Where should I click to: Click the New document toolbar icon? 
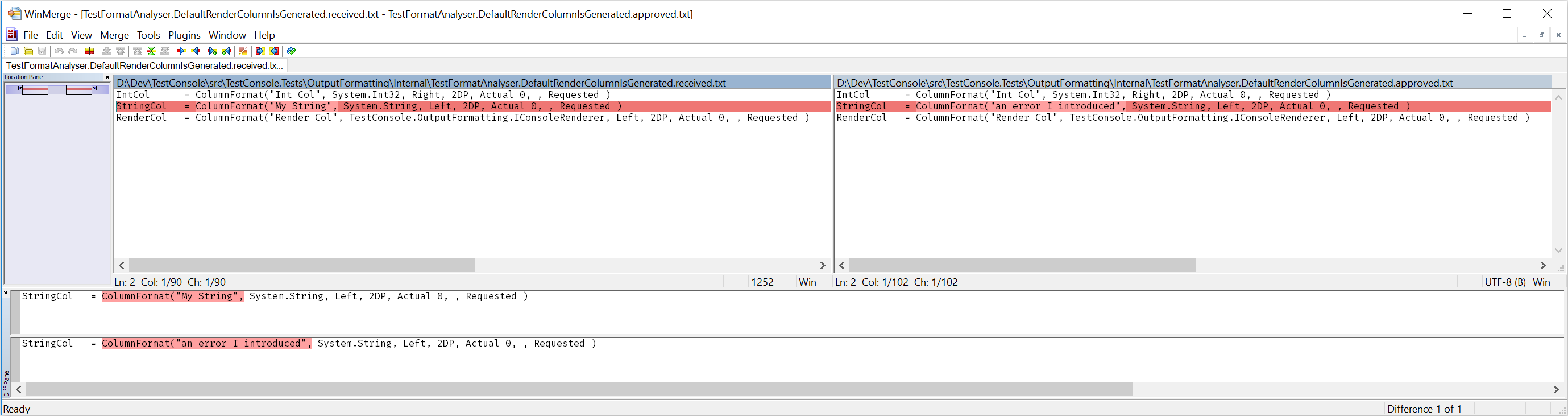[x=15, y=51]
